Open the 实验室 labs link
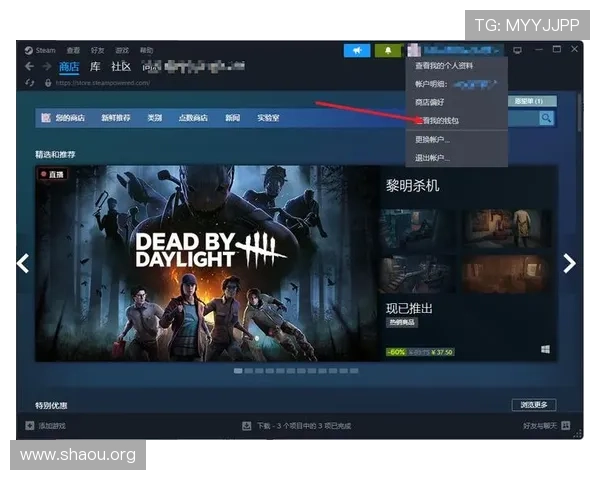This screenshot has width=600, height=480. point(268,118)
